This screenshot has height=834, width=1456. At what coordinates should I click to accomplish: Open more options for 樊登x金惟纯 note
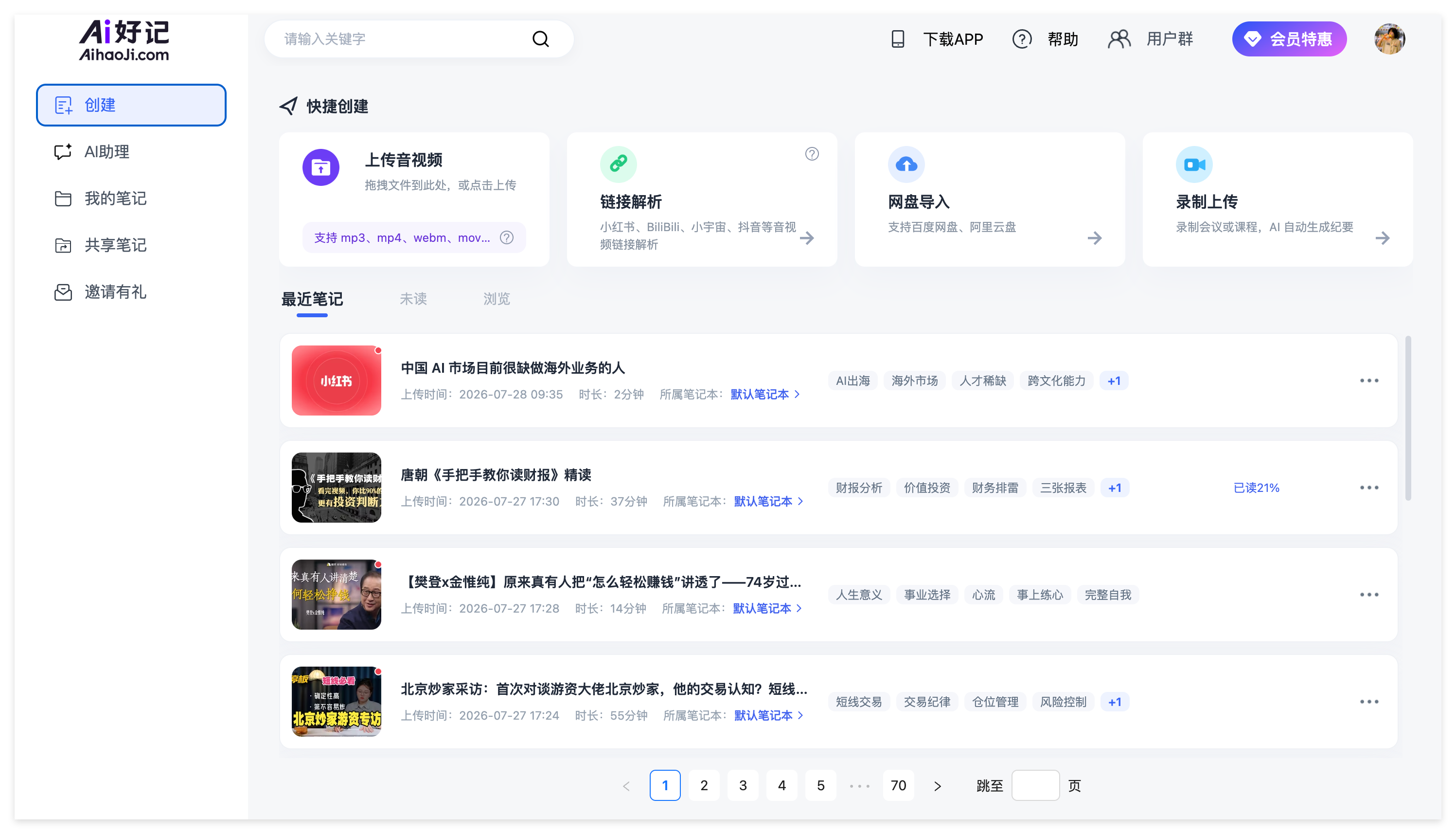(1369, 595)
